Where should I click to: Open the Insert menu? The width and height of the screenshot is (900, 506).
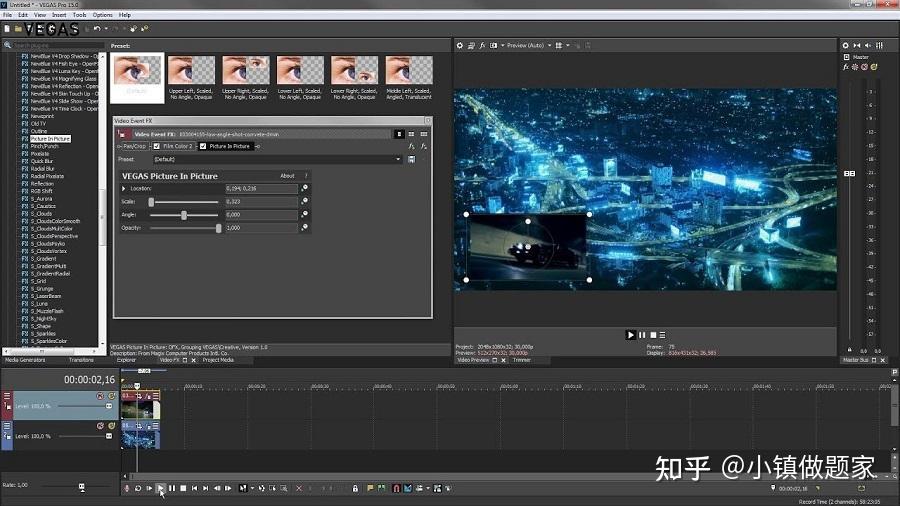[x=59, y=15]
